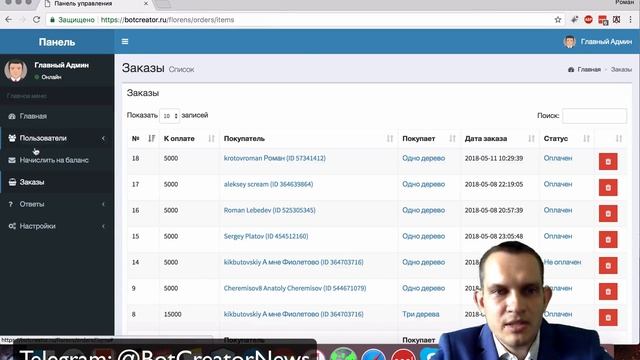Image resolution: width=640 pixels, height=360 pixels.
Task: Open Ответы sidebar menu
Action: (x=57, y=204)
